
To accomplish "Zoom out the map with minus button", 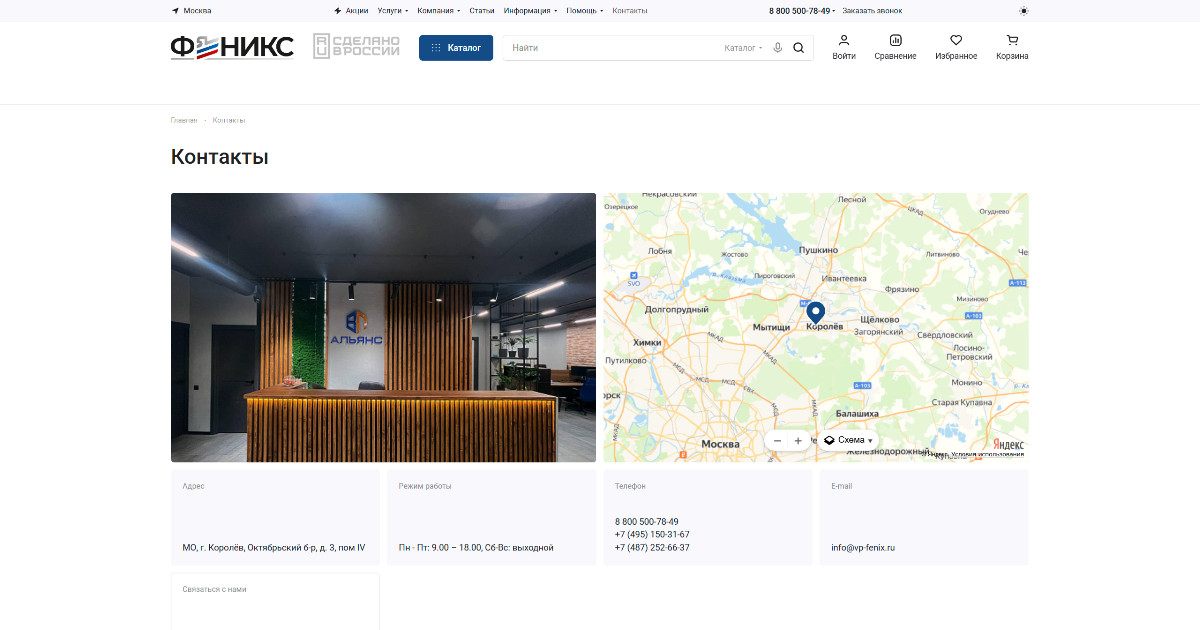I will pyautogui.click(x=777, y=441).
